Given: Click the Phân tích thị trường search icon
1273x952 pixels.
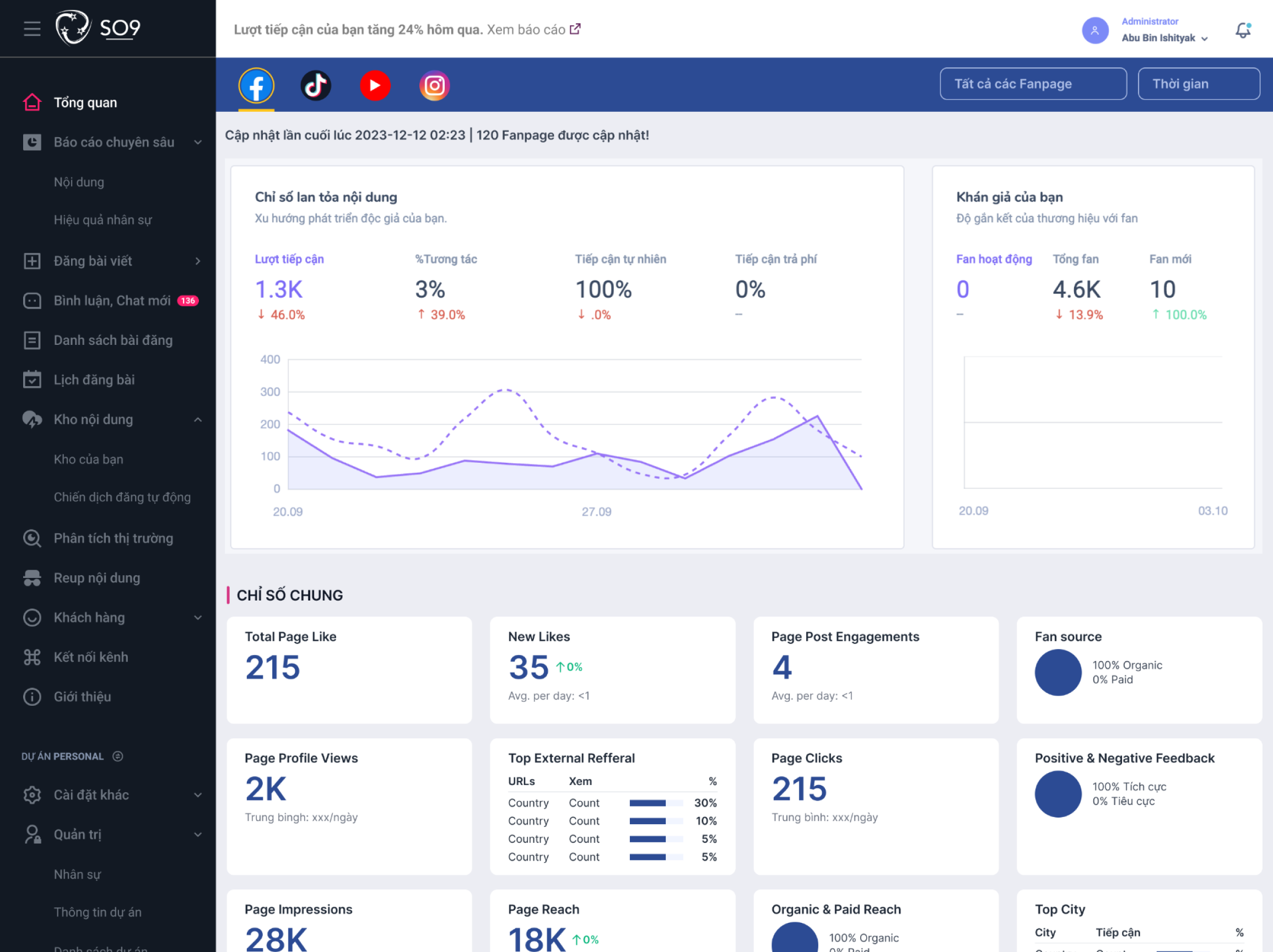Looking at the screenshot, I should click(32, 538).
